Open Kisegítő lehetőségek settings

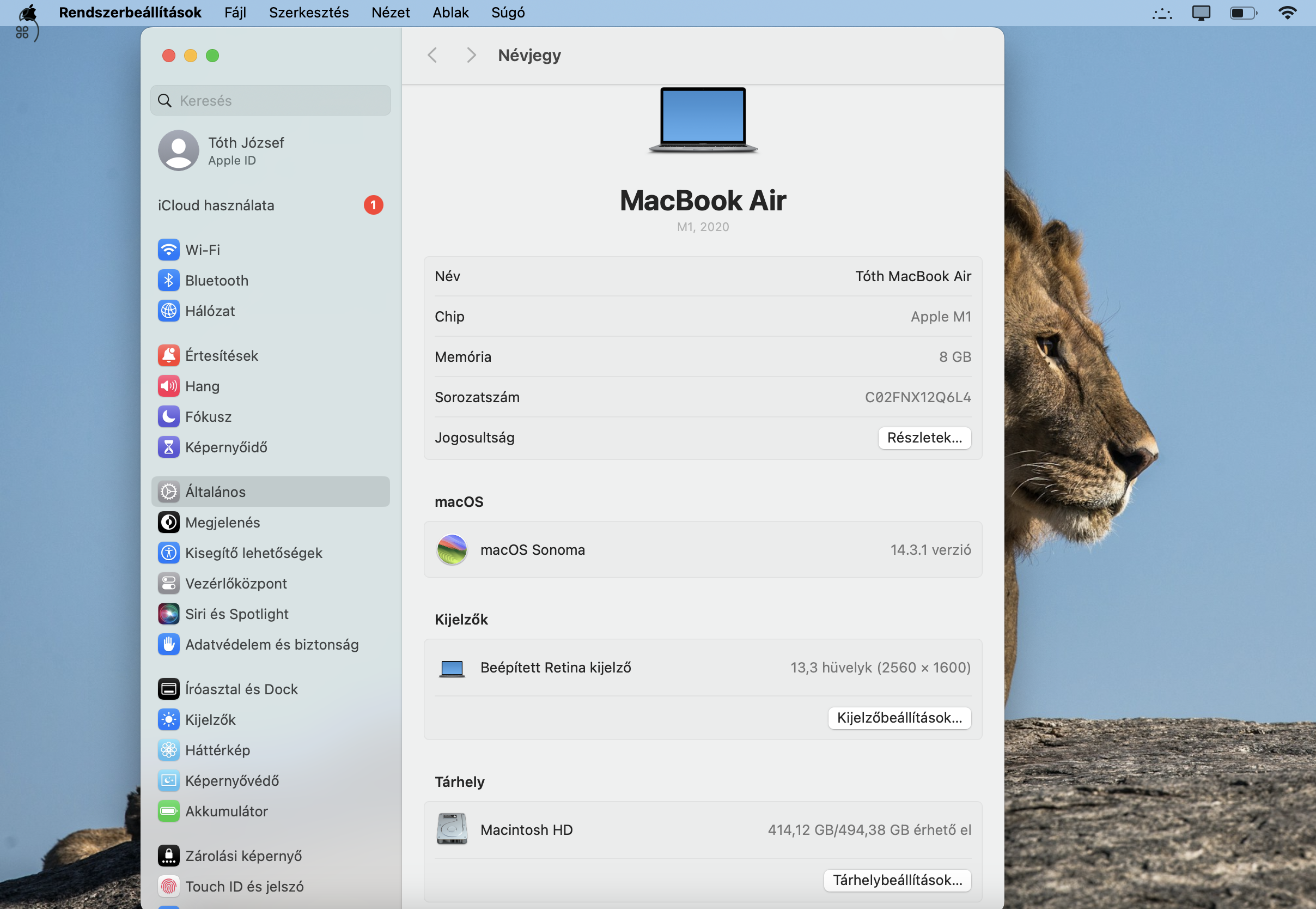click(x=270, y=553)
